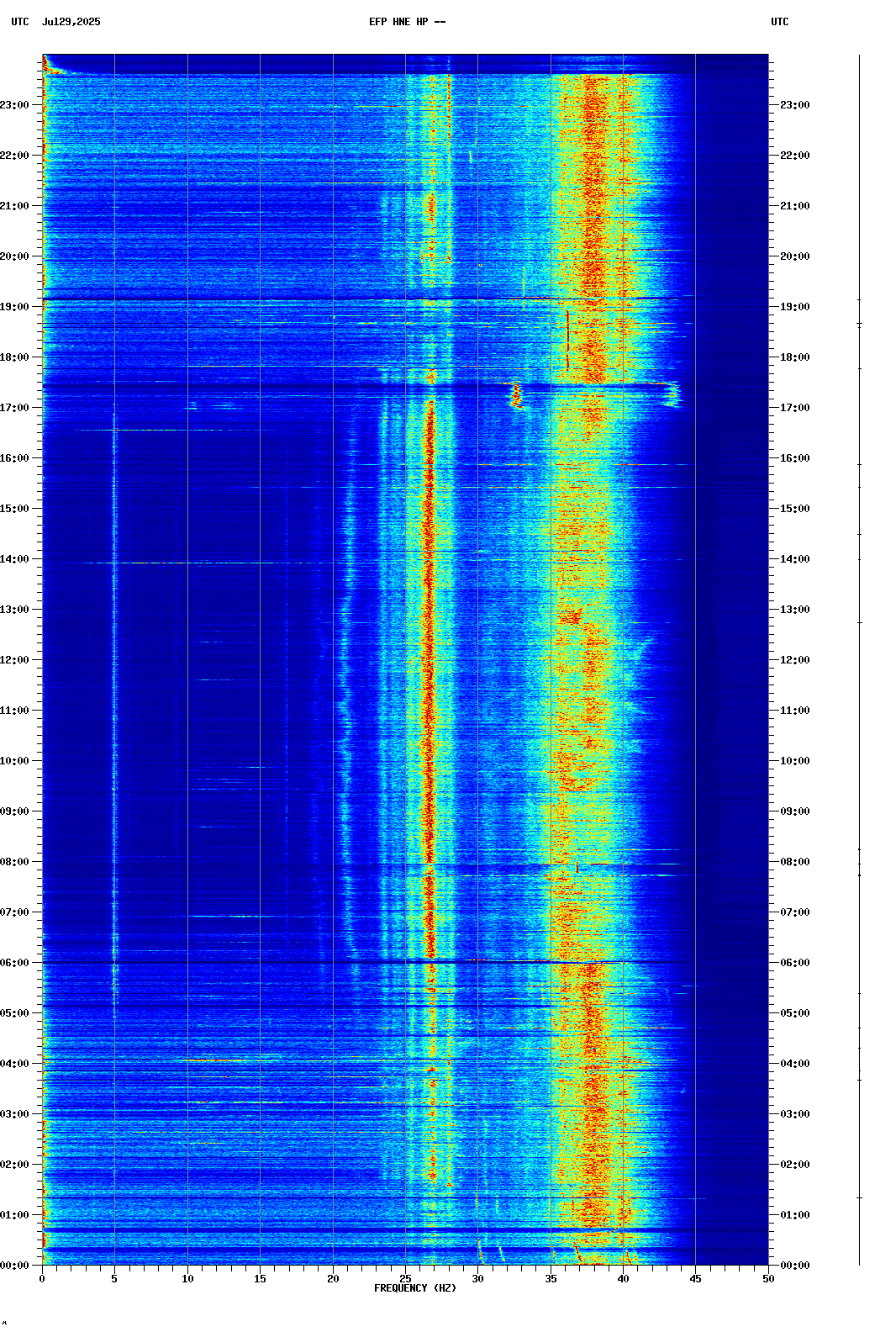The width and height of the screenshot is (896, 1332).
Task: Select the 21:00 label on the right axis
Action: [795, 206]
